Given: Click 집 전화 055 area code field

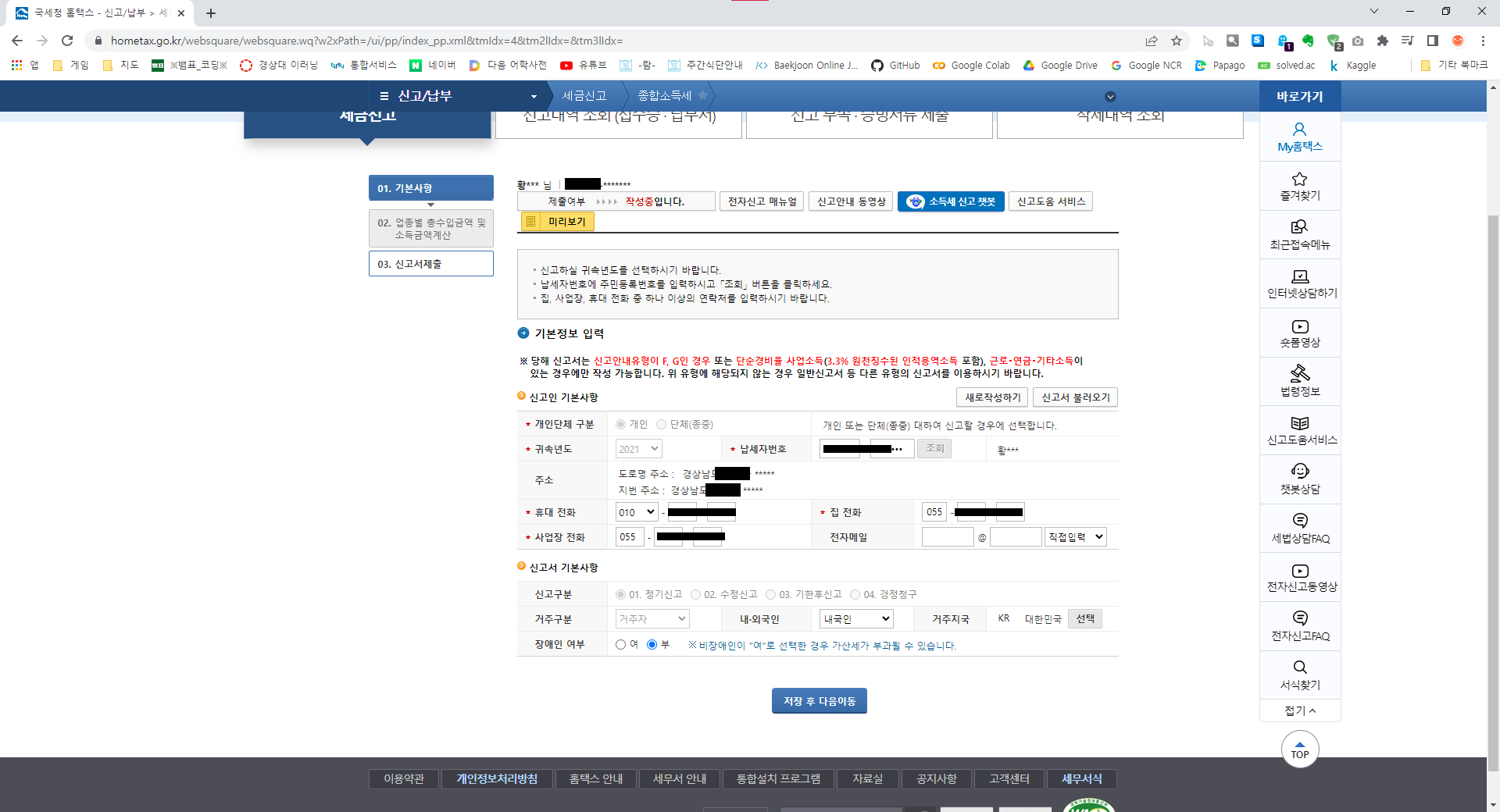Looking at the screenshot, I should (x=934, y=512).
